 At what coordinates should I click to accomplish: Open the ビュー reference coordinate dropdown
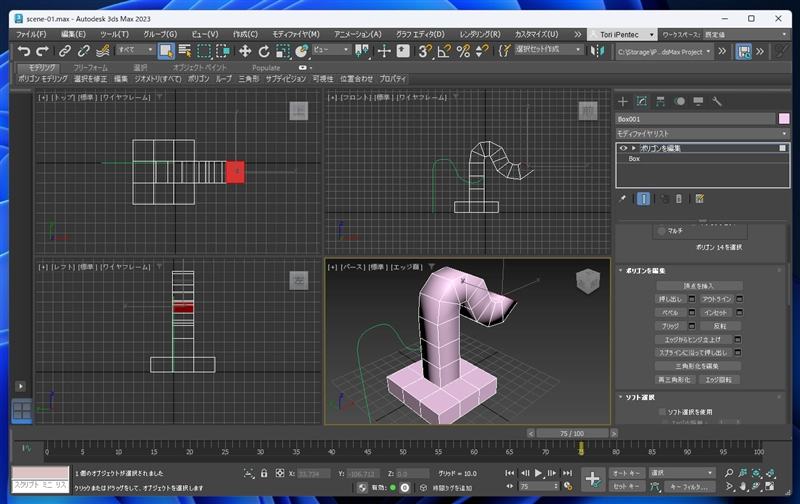(x=332, y=50)
